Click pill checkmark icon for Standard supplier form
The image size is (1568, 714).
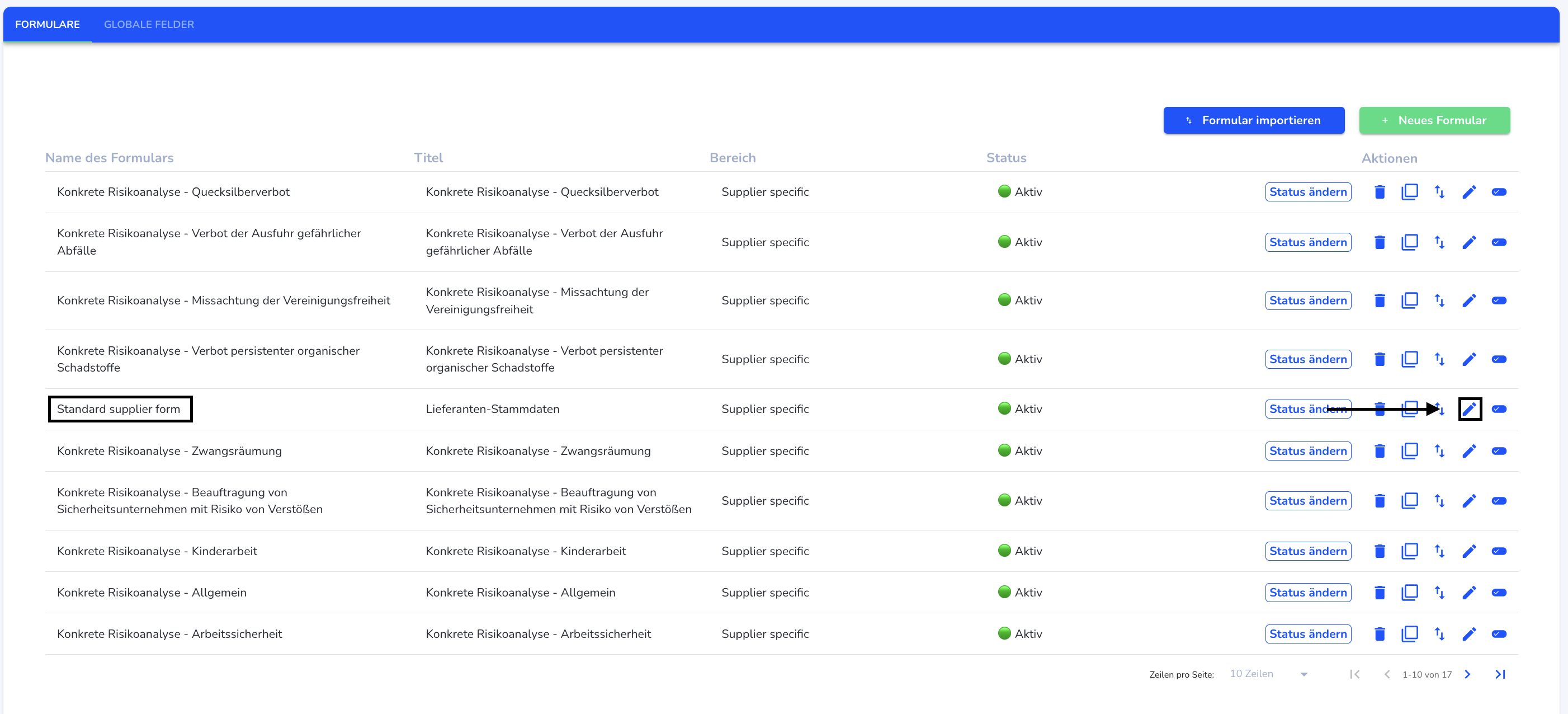click(x=1499, y=409)
